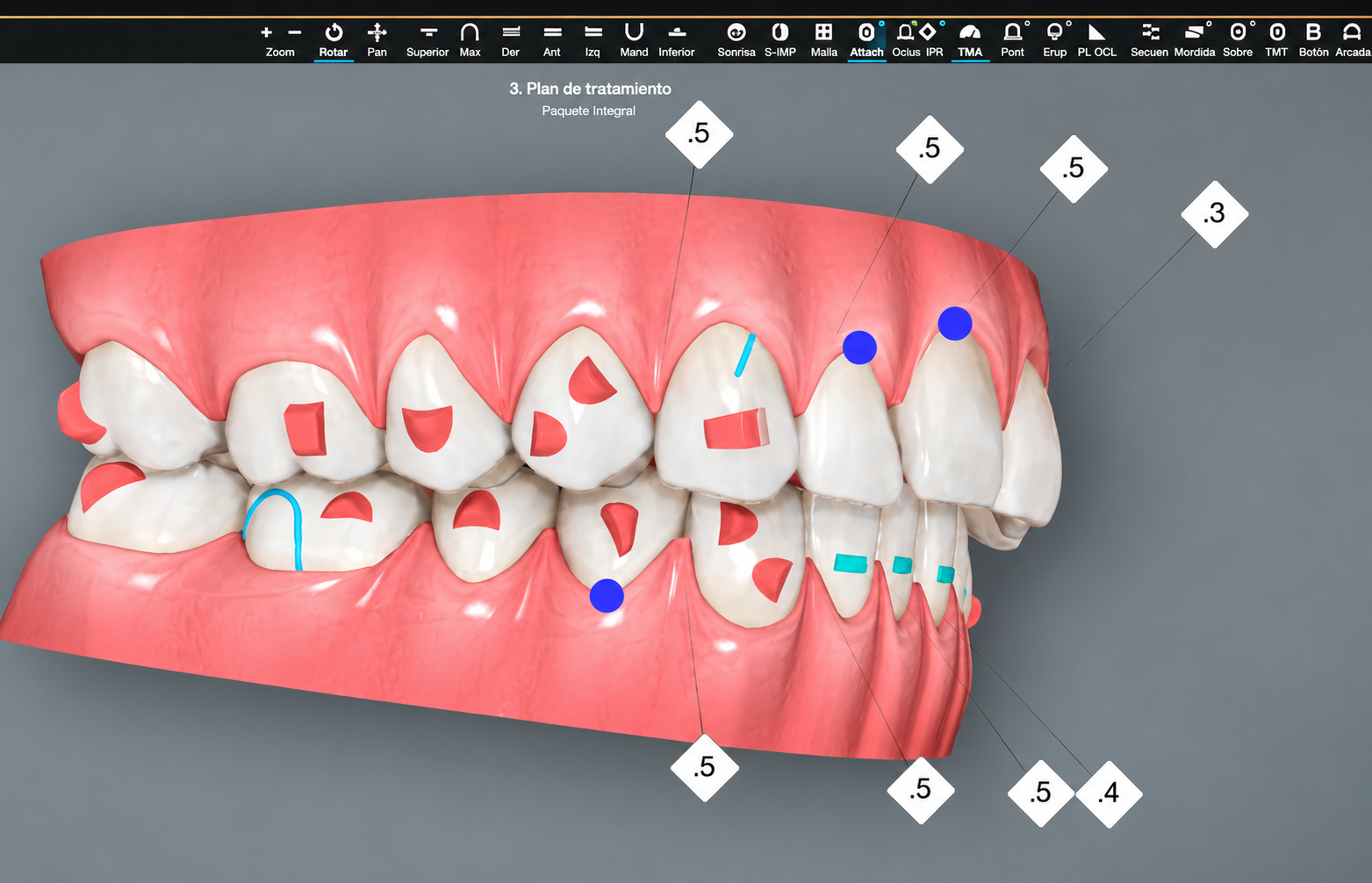This screenshot has height=883, width=1372.
Task: Toggle the Pont pontic display
Action: [1013, 40]
